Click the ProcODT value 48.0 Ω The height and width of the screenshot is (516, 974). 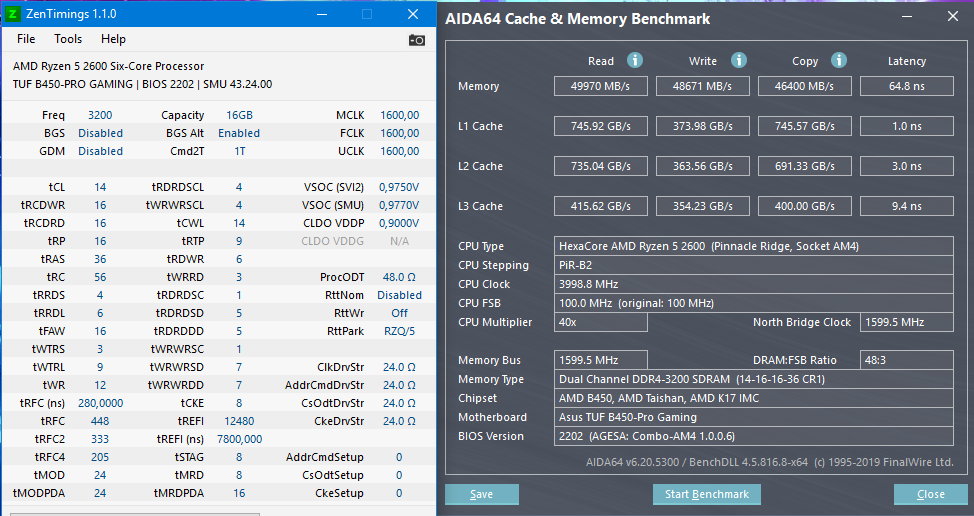click(399, 277)
